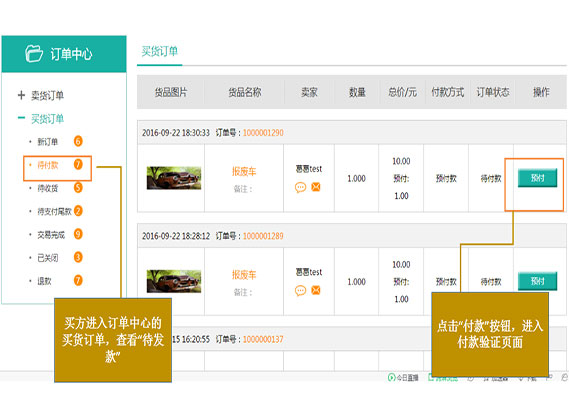Open car thumbnail of order 1000001289
Viewport: 569px width, 398px height.
tap(174, 281)
